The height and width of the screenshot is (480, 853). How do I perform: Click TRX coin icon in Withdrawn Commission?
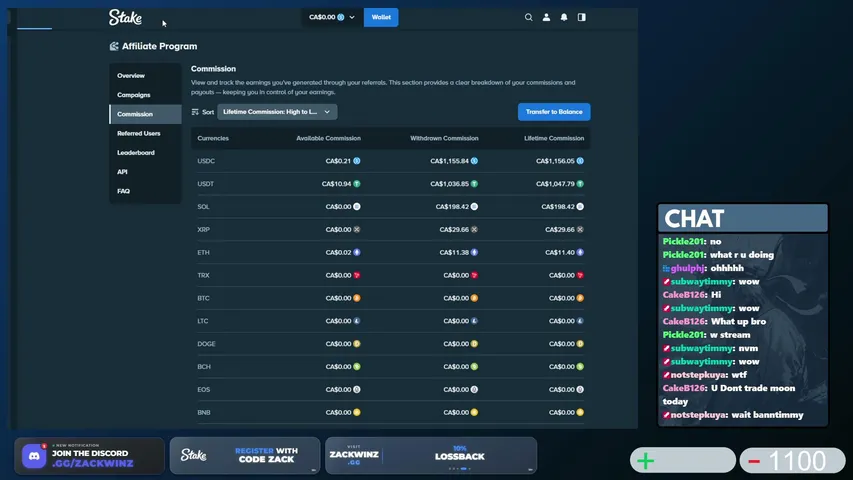click(x=474, y=275)
